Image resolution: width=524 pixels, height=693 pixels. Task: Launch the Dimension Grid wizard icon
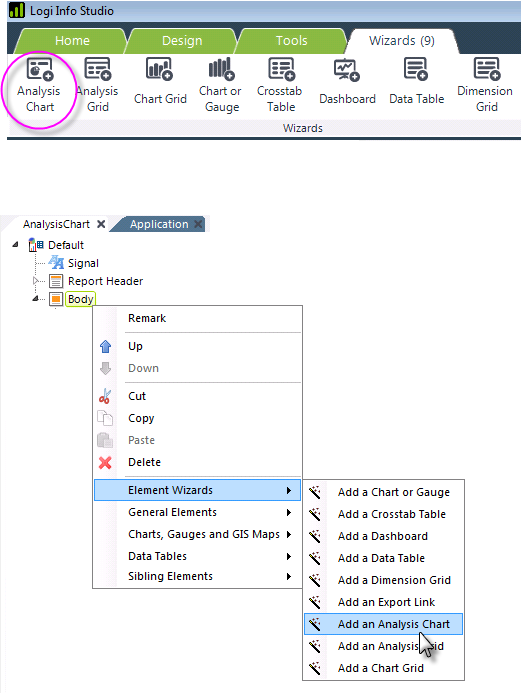pos(487,69)
